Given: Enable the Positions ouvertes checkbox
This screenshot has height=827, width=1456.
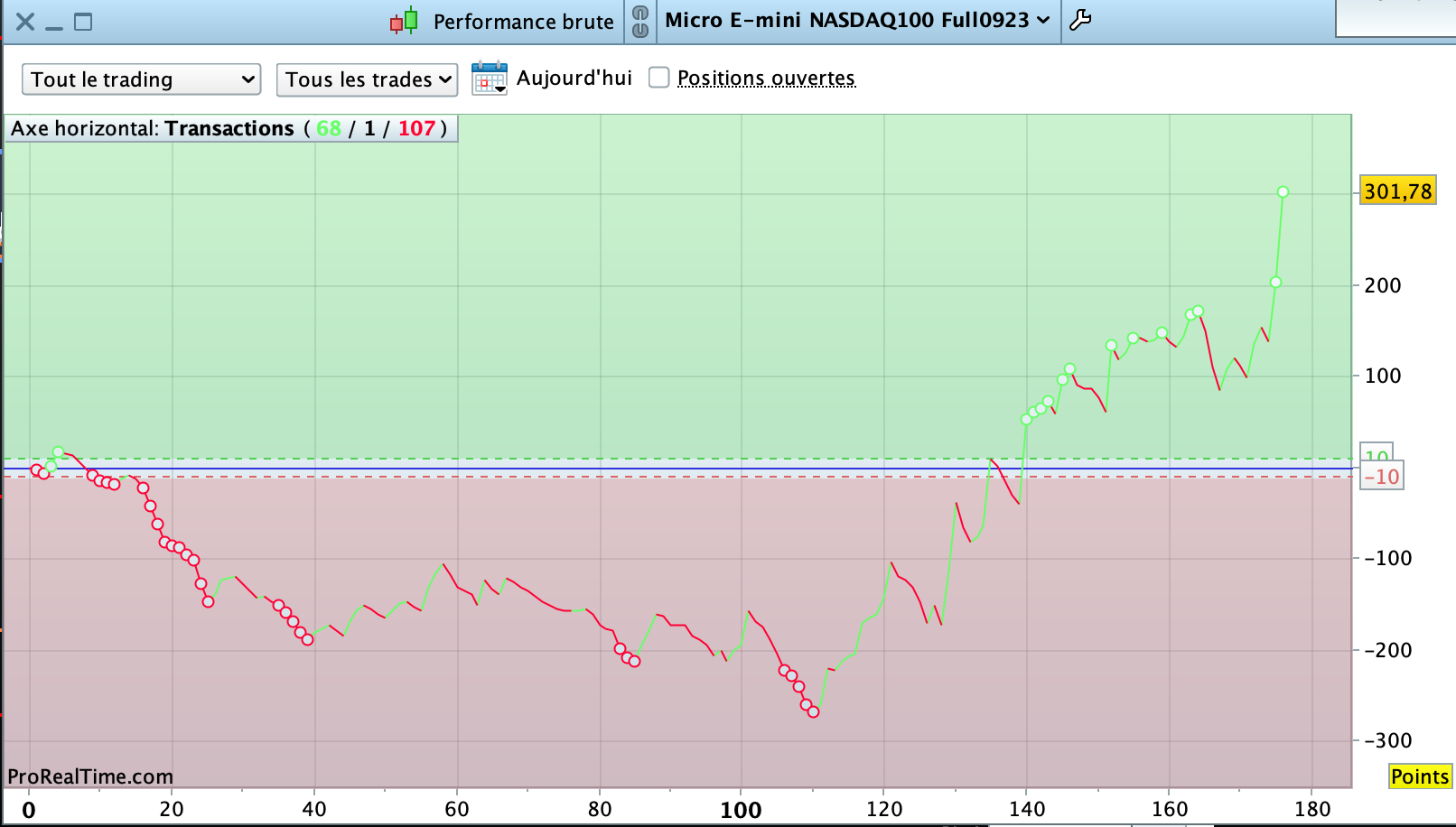Looking at the screenshot, I should click(659, 78).
